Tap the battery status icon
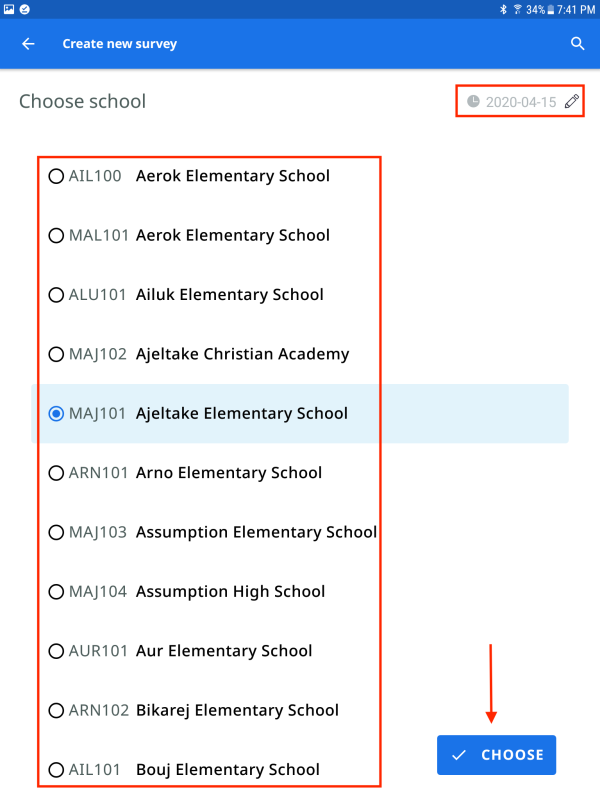This screenshot has height=800, width=600. [550, 9]
